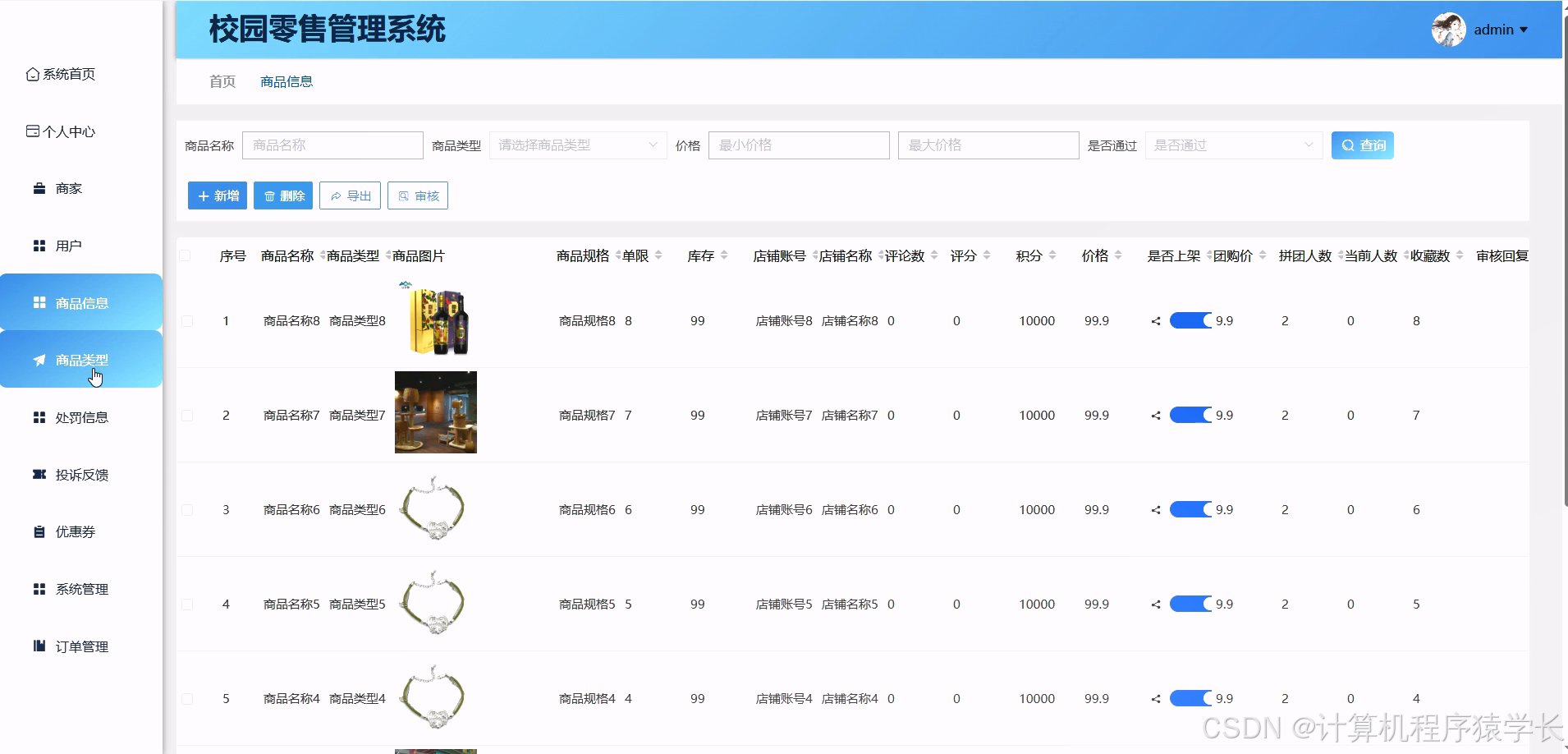Expand the admin account dropdown
Viewport: 1568px width, 754px height.
[x=1499, y=30]
